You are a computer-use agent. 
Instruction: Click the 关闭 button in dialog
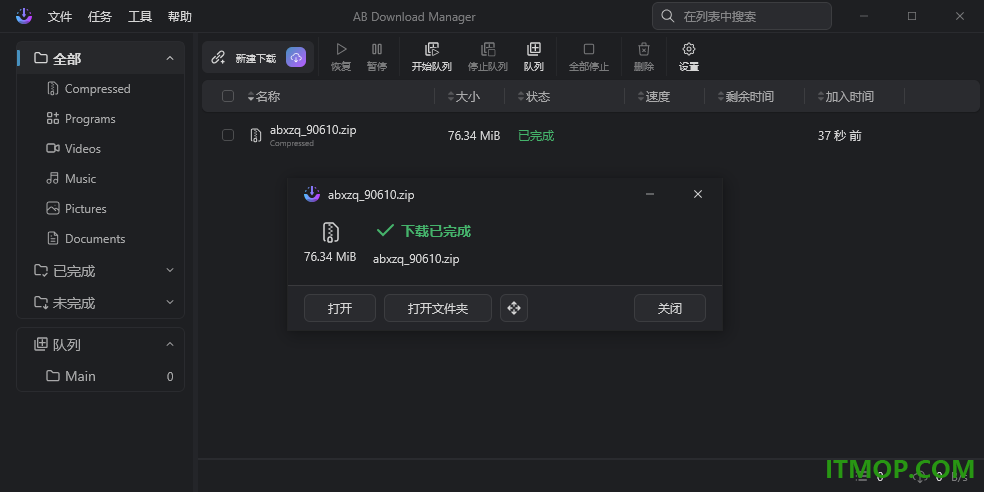(670, 308)
